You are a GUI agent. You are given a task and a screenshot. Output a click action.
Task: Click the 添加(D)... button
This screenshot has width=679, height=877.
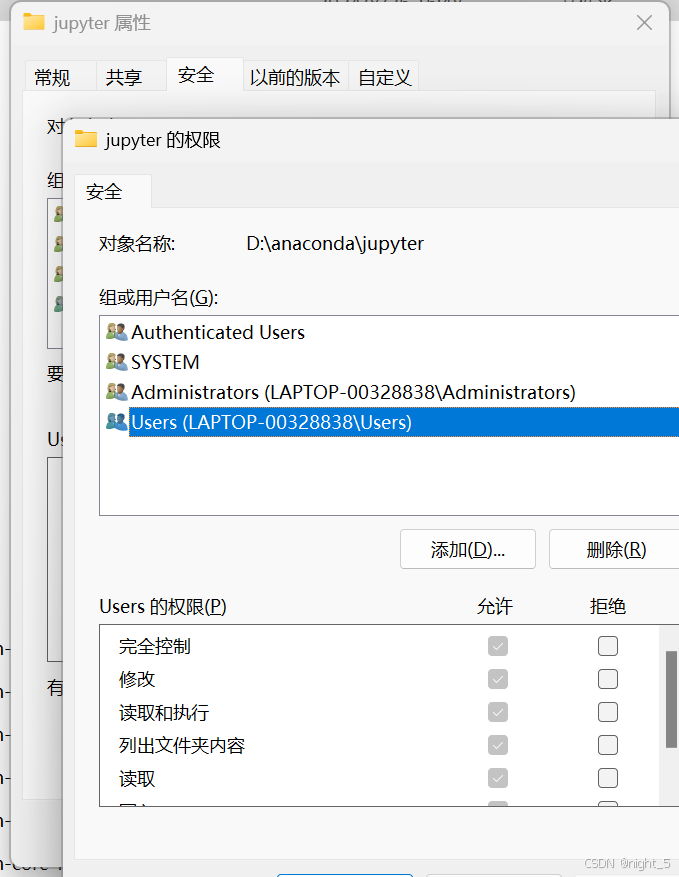468,549
